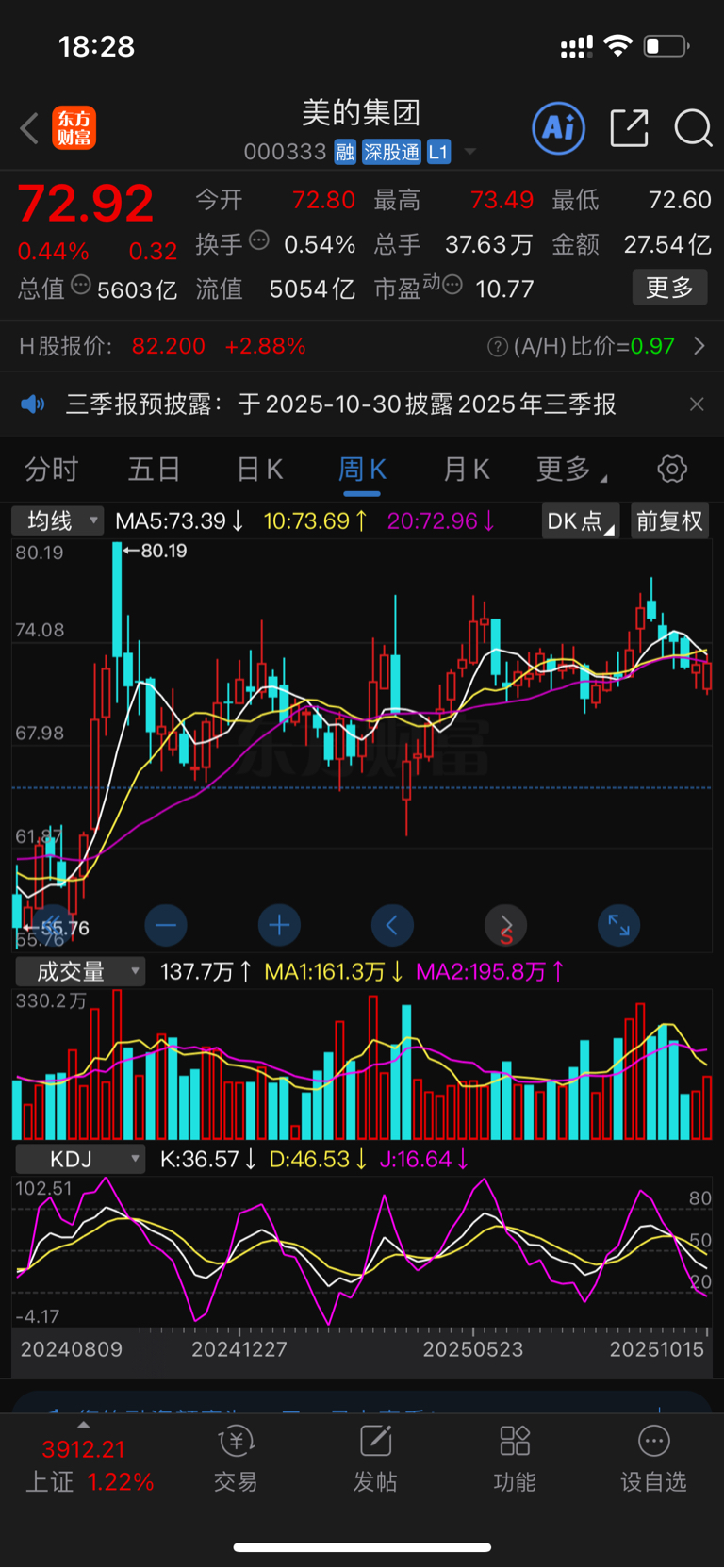This screenshot has height=1568, width=724.
Task: Tap H股 price 82.200
Action: [x=169, y=346]
